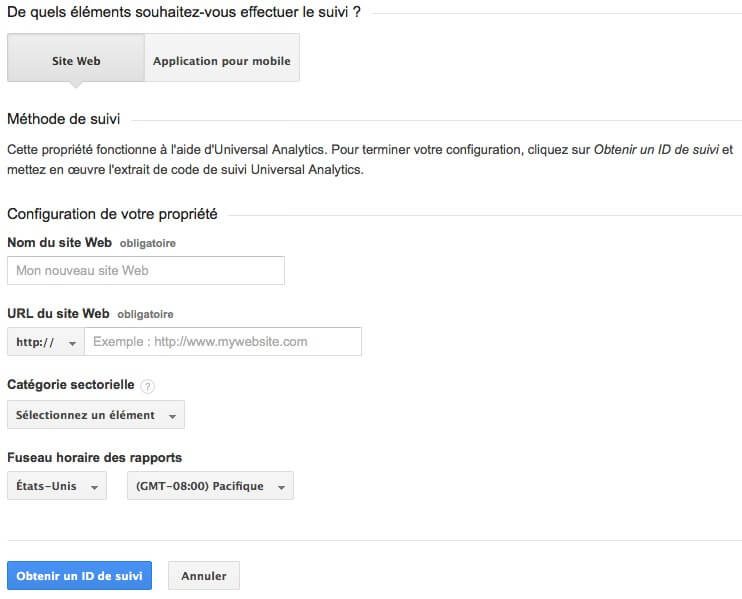Click obligatoire tag beside Nom du site Web
Image resolution: width=742 pixels, height=599 pixels.
coord(149,243)
